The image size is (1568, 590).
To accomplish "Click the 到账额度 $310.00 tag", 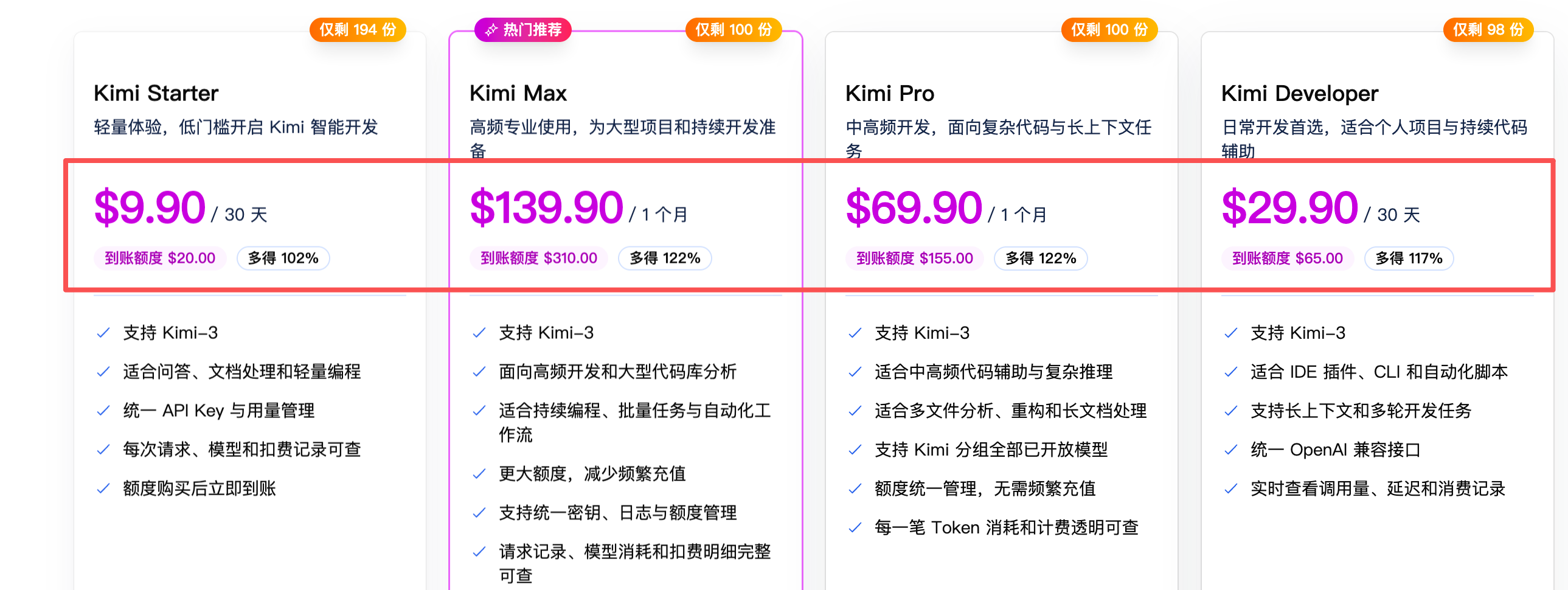I will point(539,258).
